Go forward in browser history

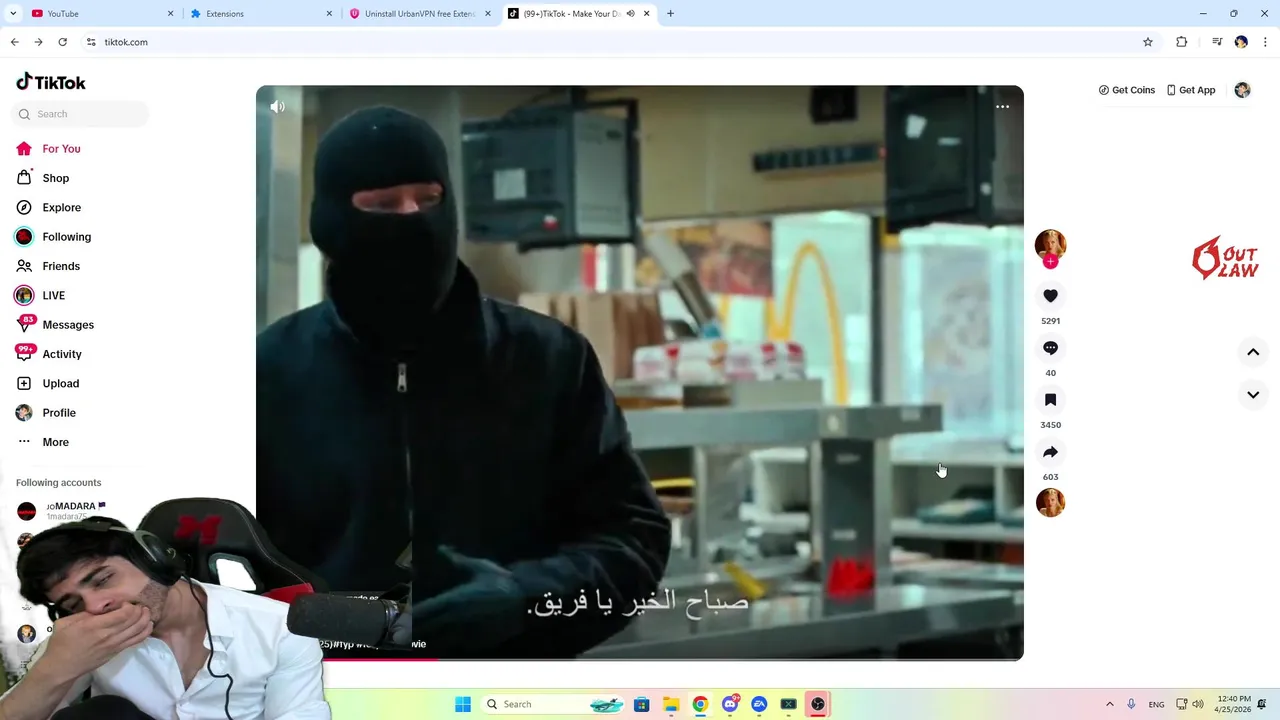click(x=38, y=42)
